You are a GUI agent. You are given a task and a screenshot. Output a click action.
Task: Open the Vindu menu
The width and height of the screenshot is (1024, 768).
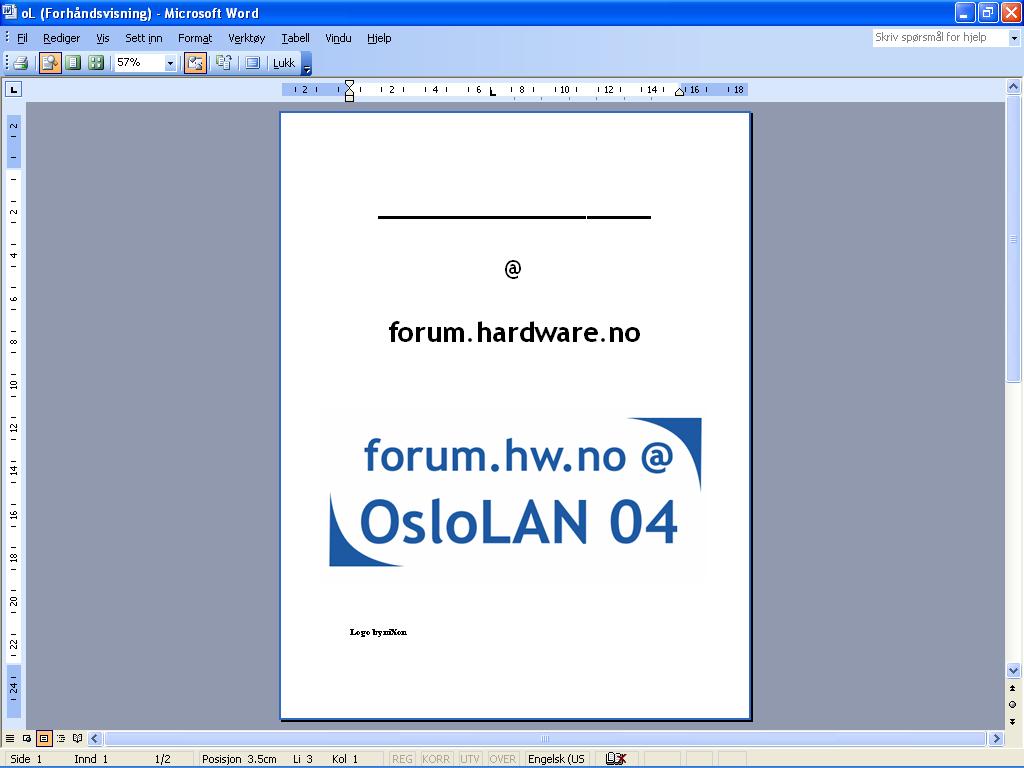point(338,38)
